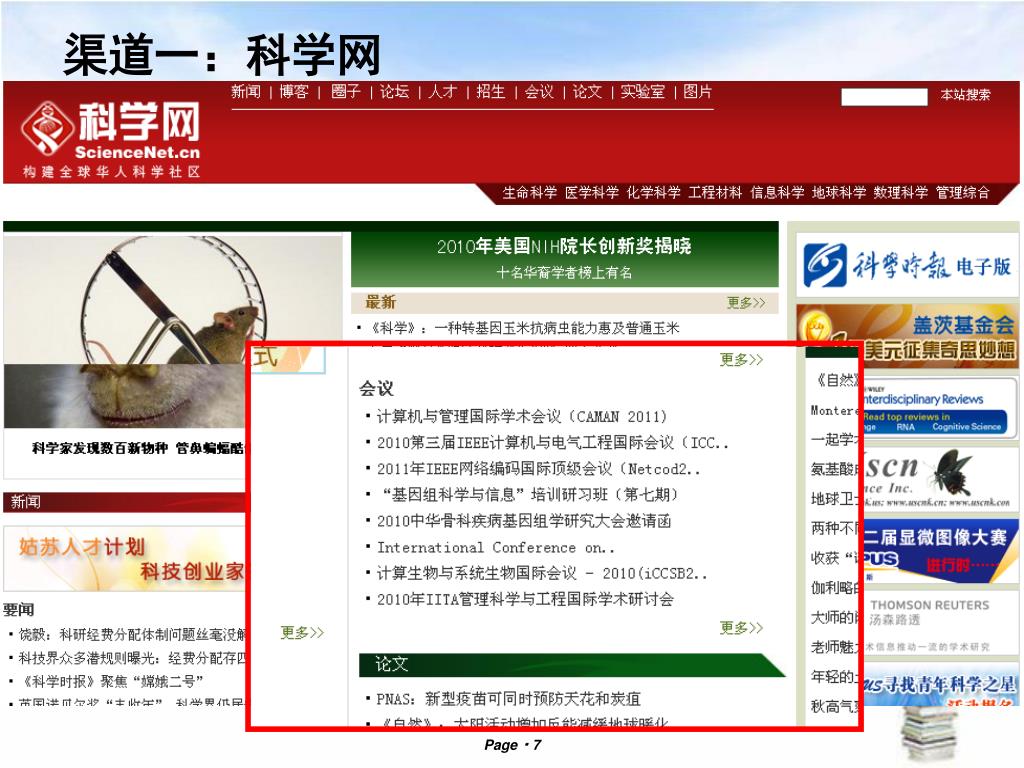Open PNAS 新型疫苗 paper link

click(x=508, y=699)
